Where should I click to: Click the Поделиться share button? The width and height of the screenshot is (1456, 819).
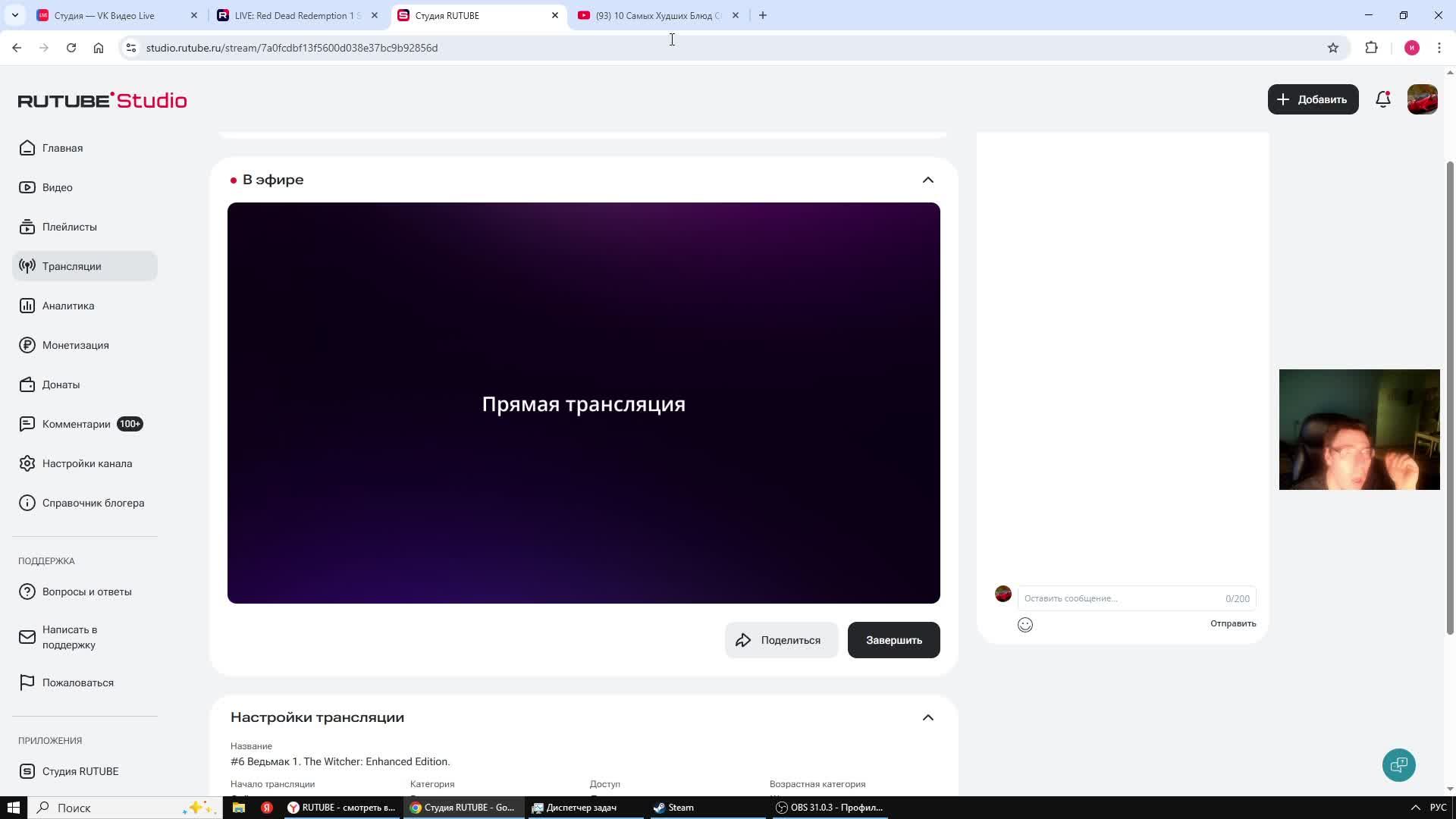click(x=781, y=640)
